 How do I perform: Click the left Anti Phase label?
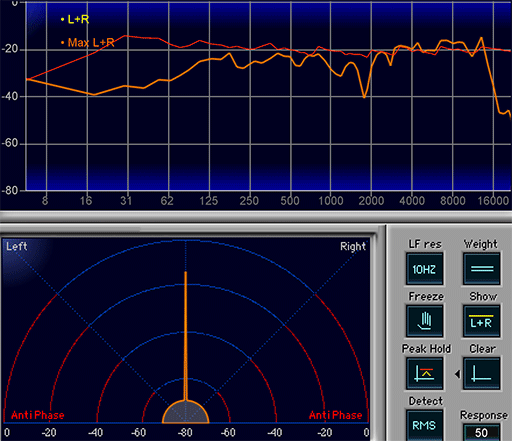(x=38, y=415)
